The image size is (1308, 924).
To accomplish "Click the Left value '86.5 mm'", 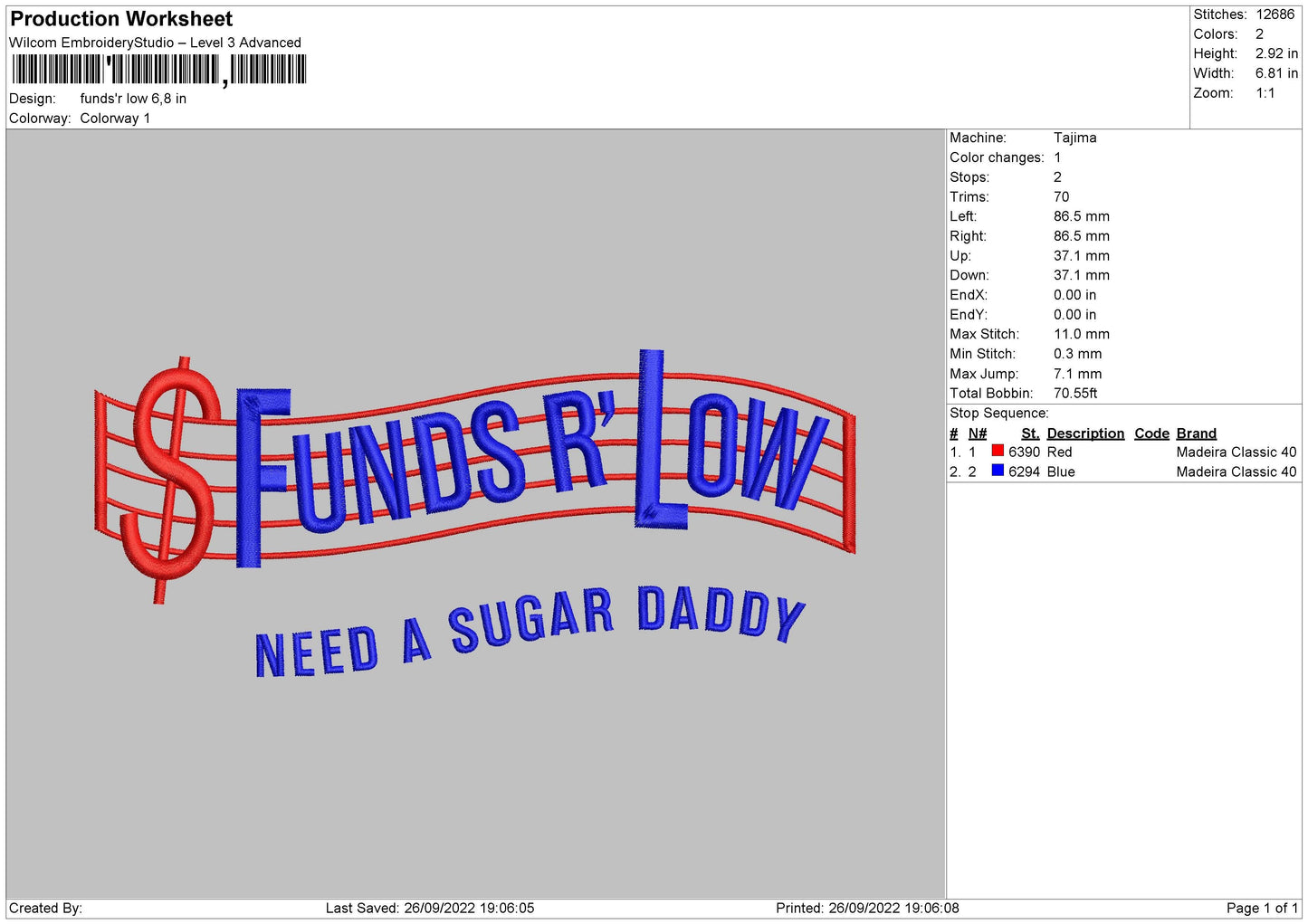I will pos(1082,216).
